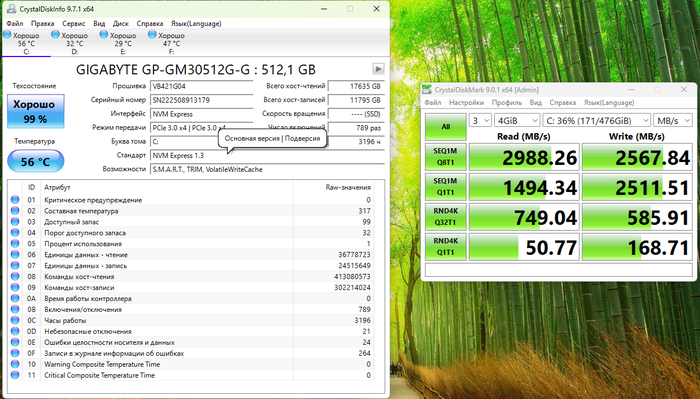Click status orb for attribute 0E Ошибки целостности

tap(15, 342)
